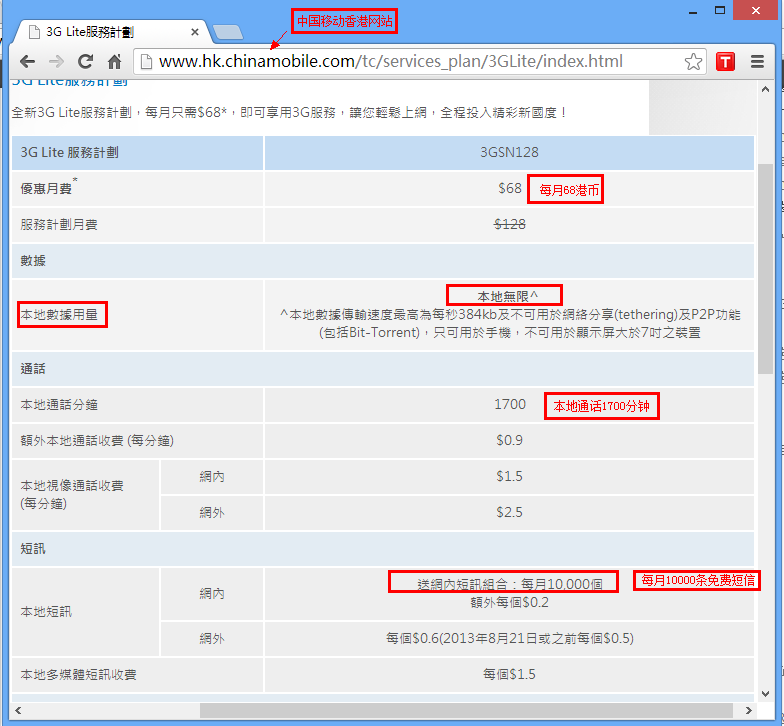The height and width of the screenshot is (726, 784).
Task: Reload the page with the refresh icon
Action: point(86,62)
